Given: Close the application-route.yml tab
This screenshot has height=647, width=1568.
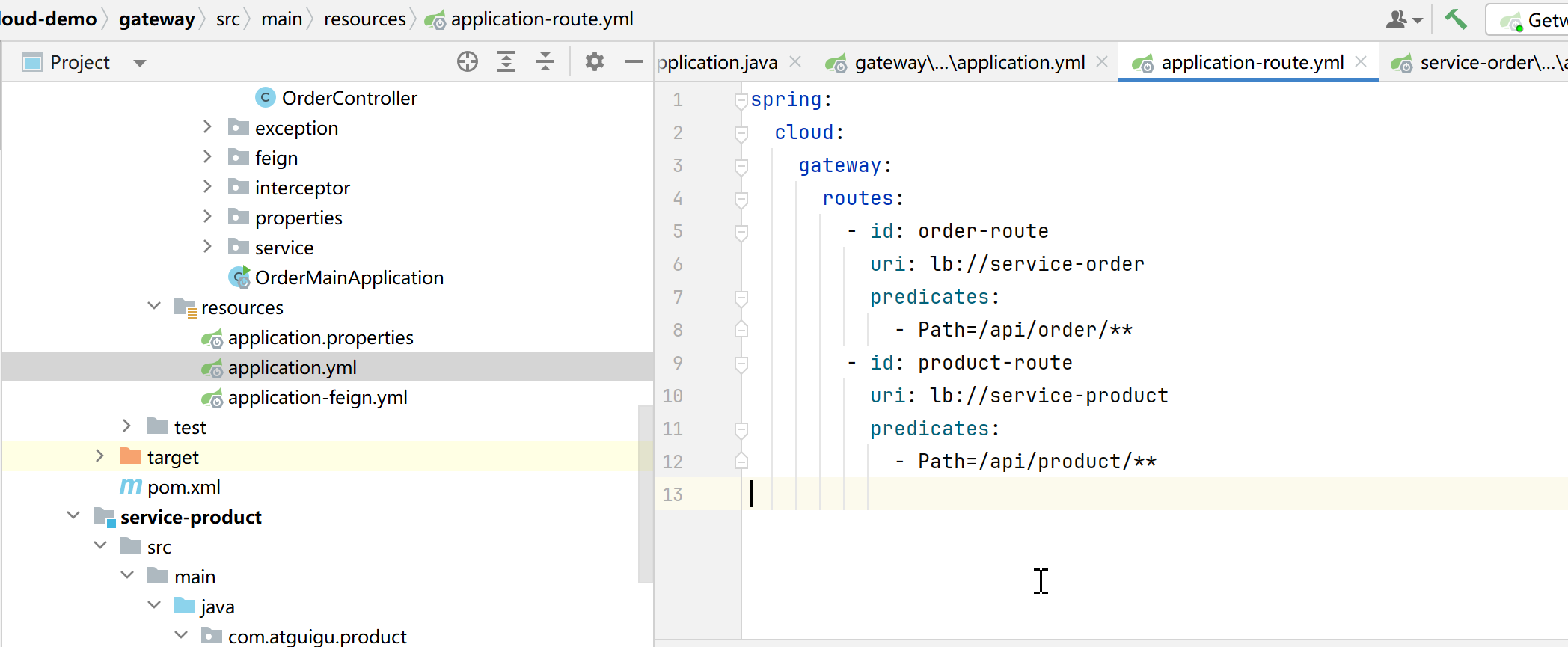Looking at the screenshot, I should [x=1361, y=62].
